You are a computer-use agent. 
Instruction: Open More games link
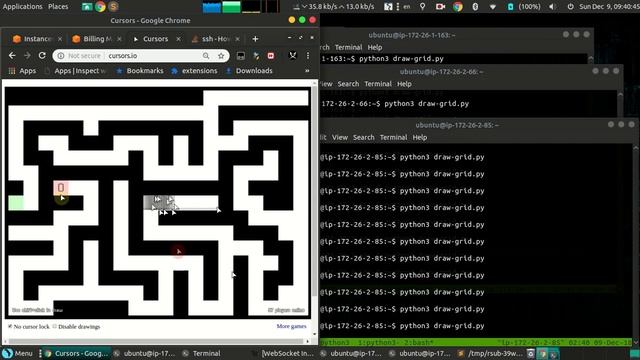tap(291, 326)
